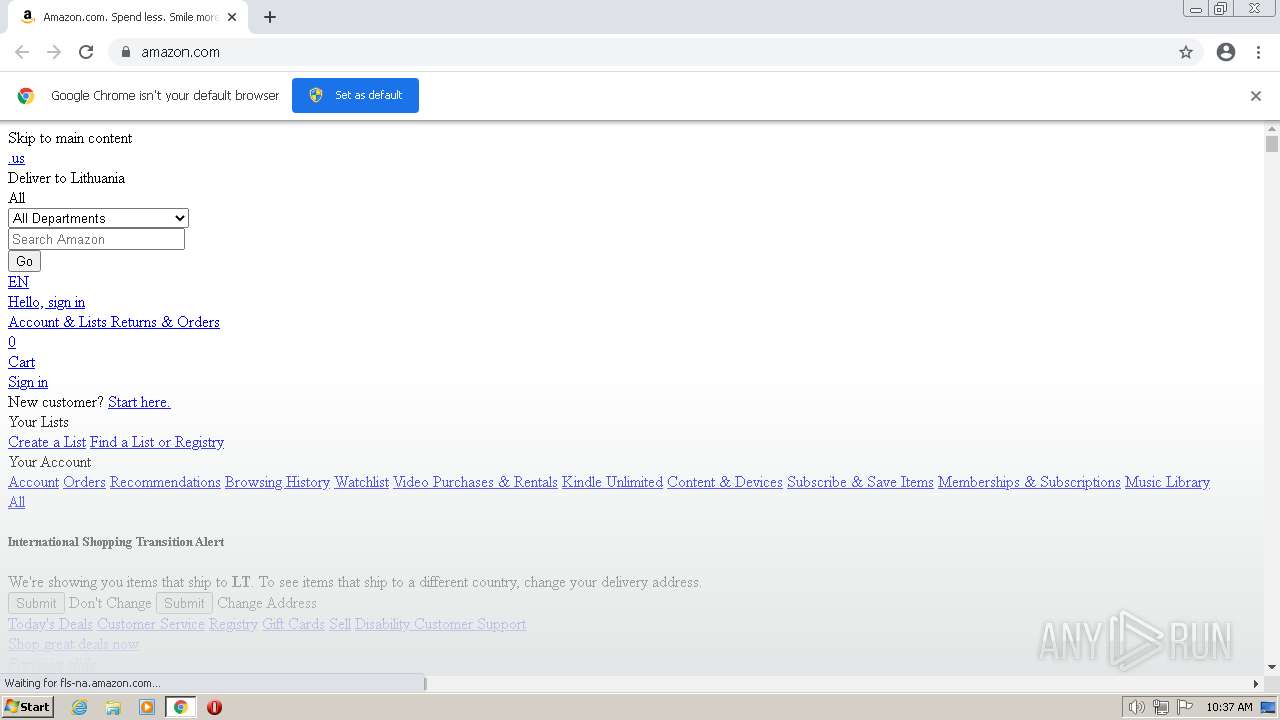Click the horizontal scrollbar right arrow

[x=1256, y=683]
